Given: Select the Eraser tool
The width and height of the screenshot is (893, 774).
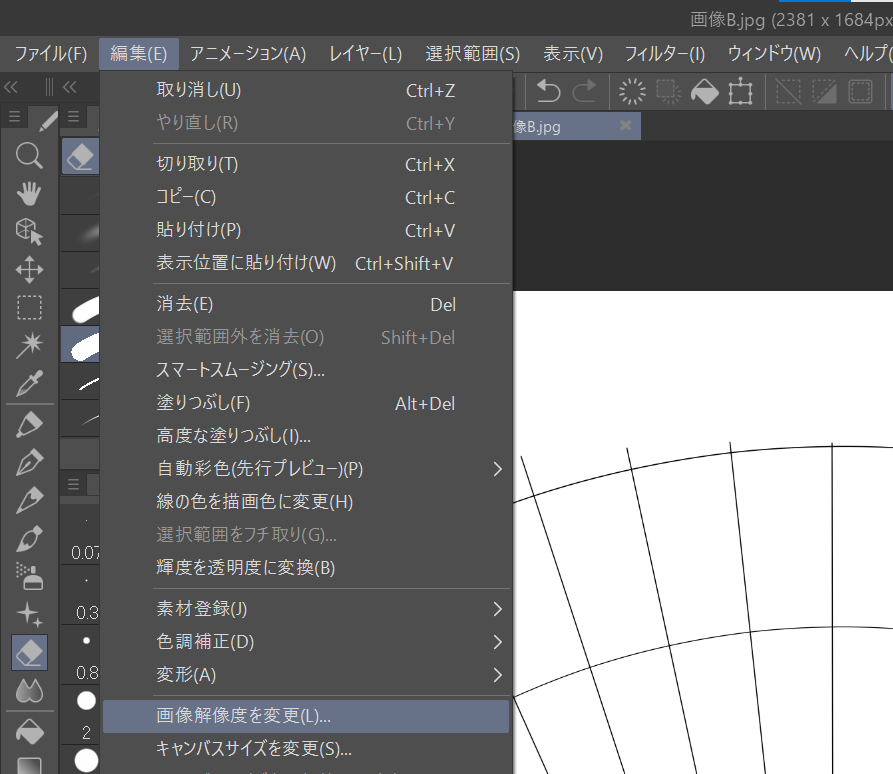Looking at the screenshot, I should coord(28,652).
